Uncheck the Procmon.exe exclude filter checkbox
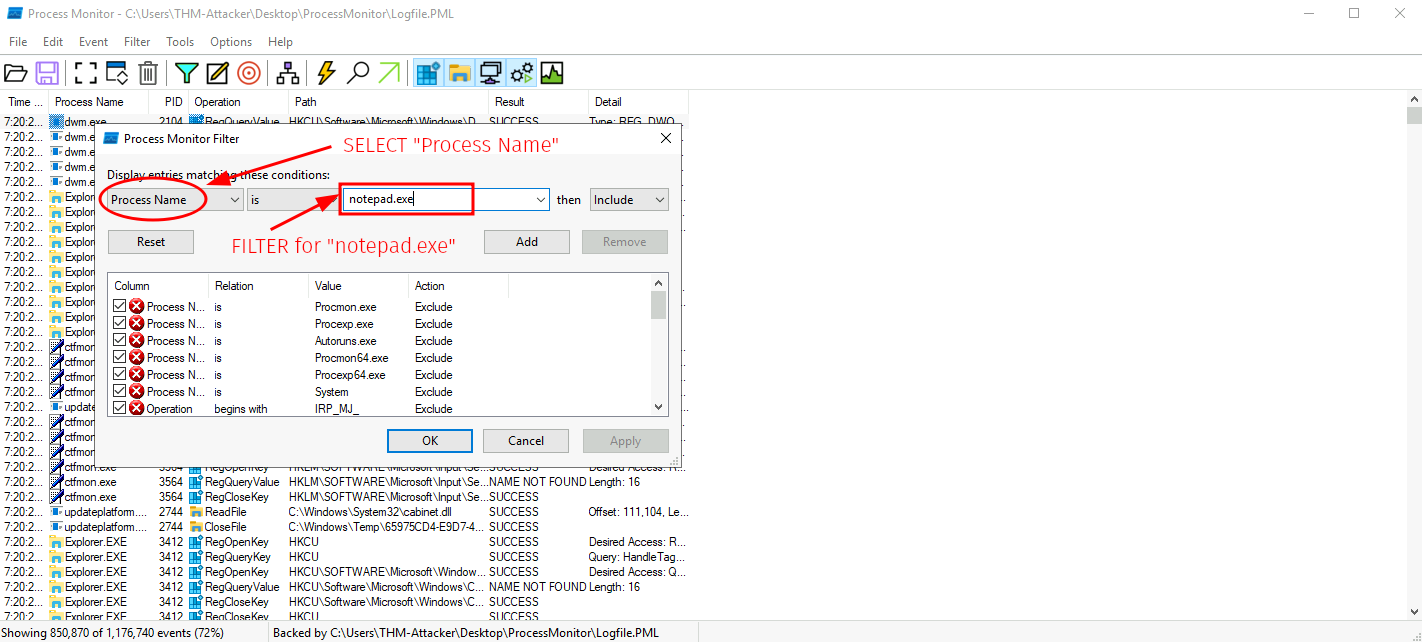This screenshot has height=642, width=1422. click(120, 307)
